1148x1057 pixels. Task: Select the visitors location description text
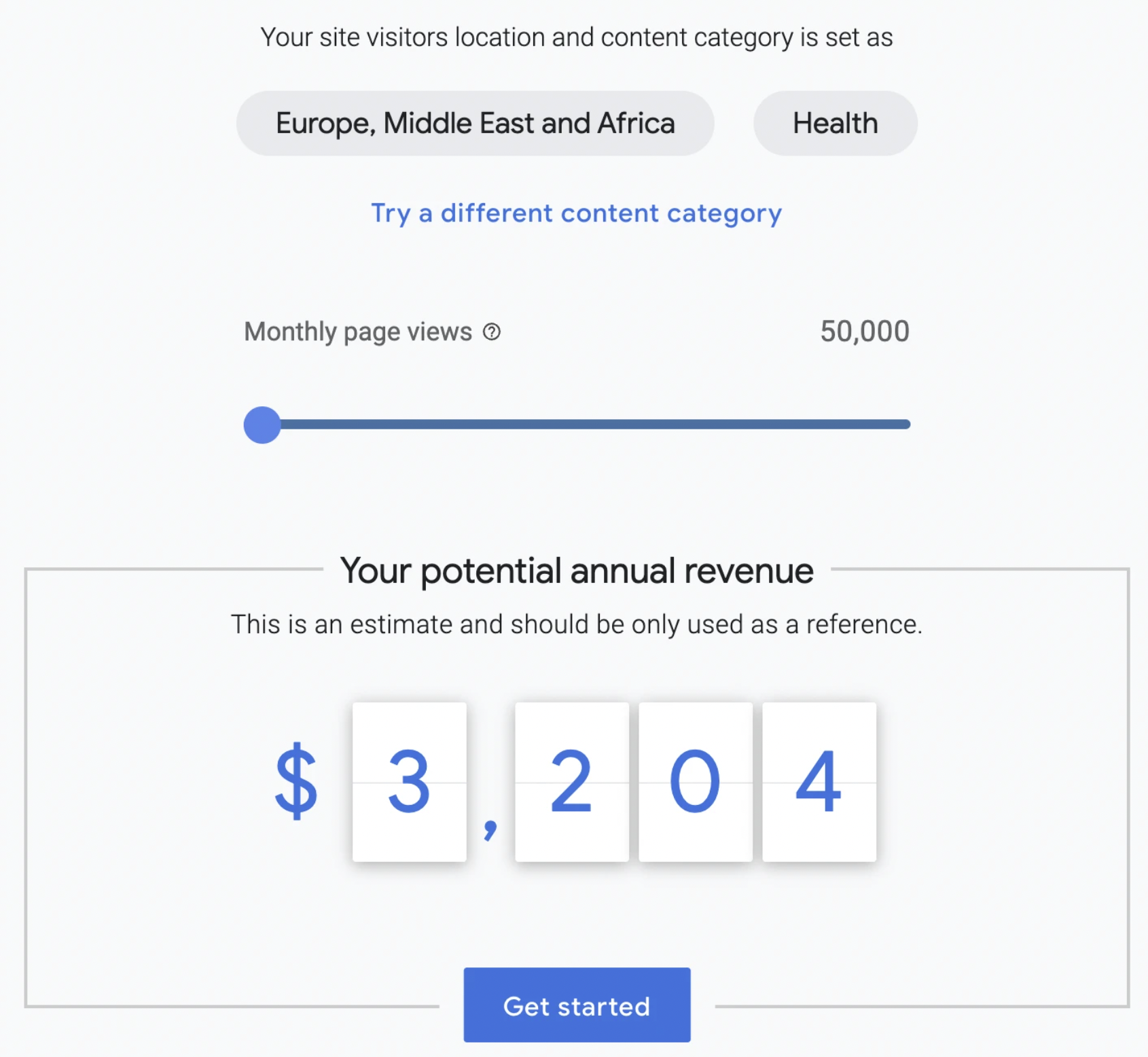[x=576, y=37]
